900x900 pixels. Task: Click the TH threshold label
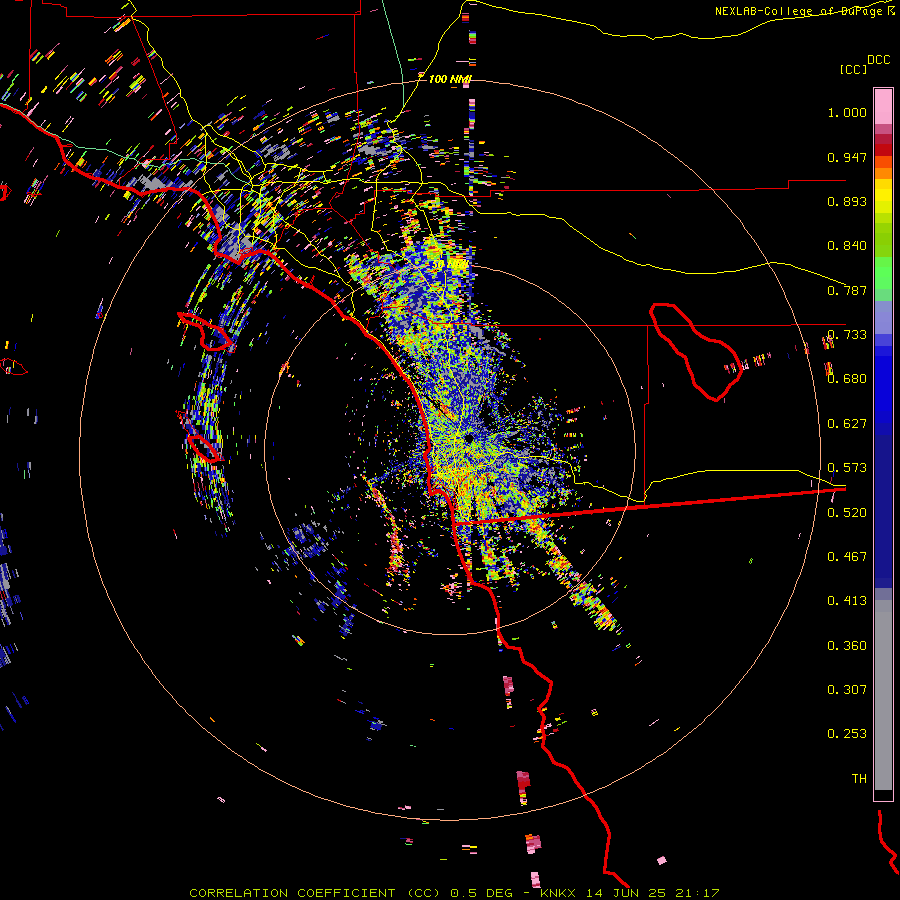click(x=859, y=779)
